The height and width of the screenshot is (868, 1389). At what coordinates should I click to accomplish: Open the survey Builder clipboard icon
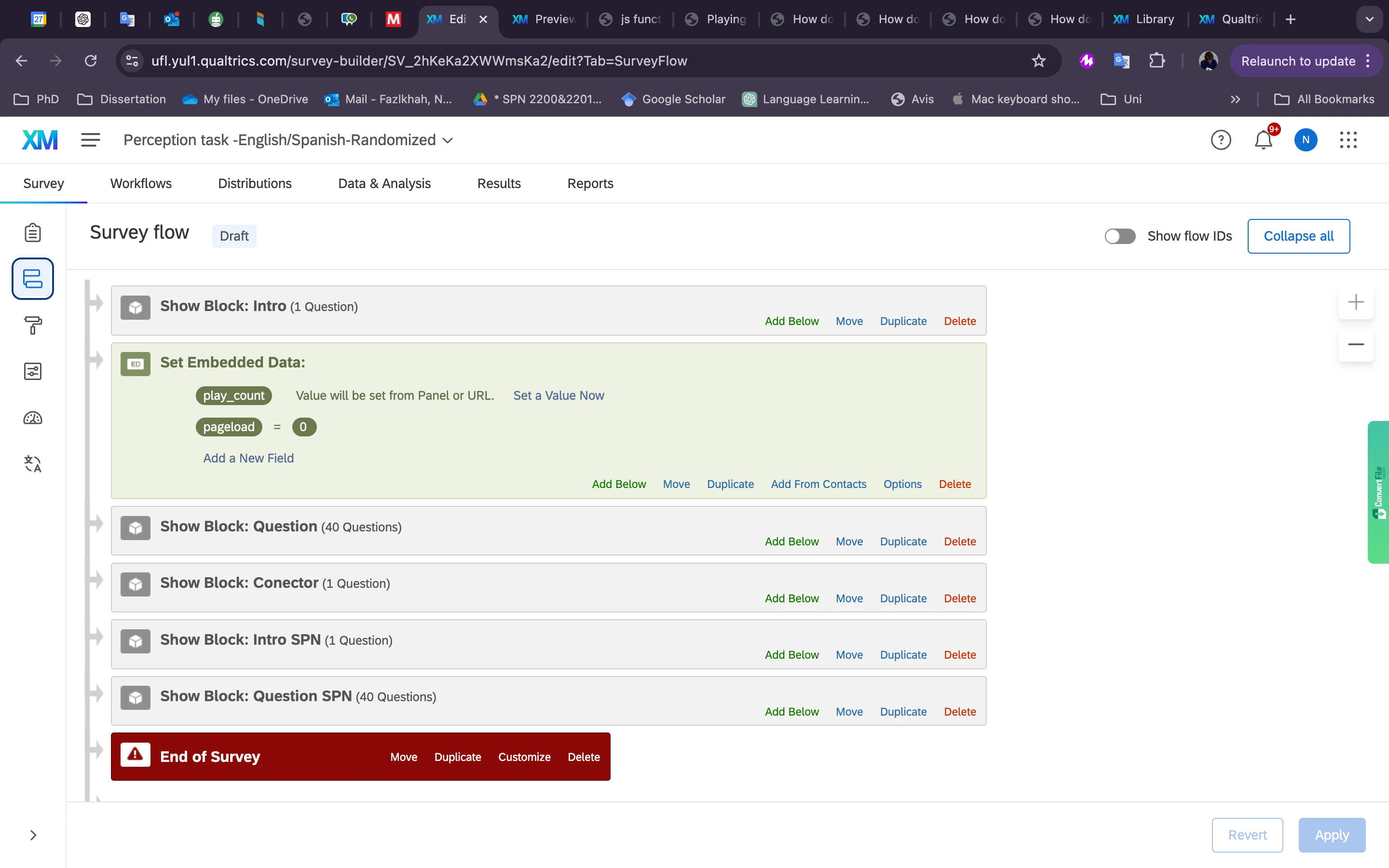coord(33,232)
